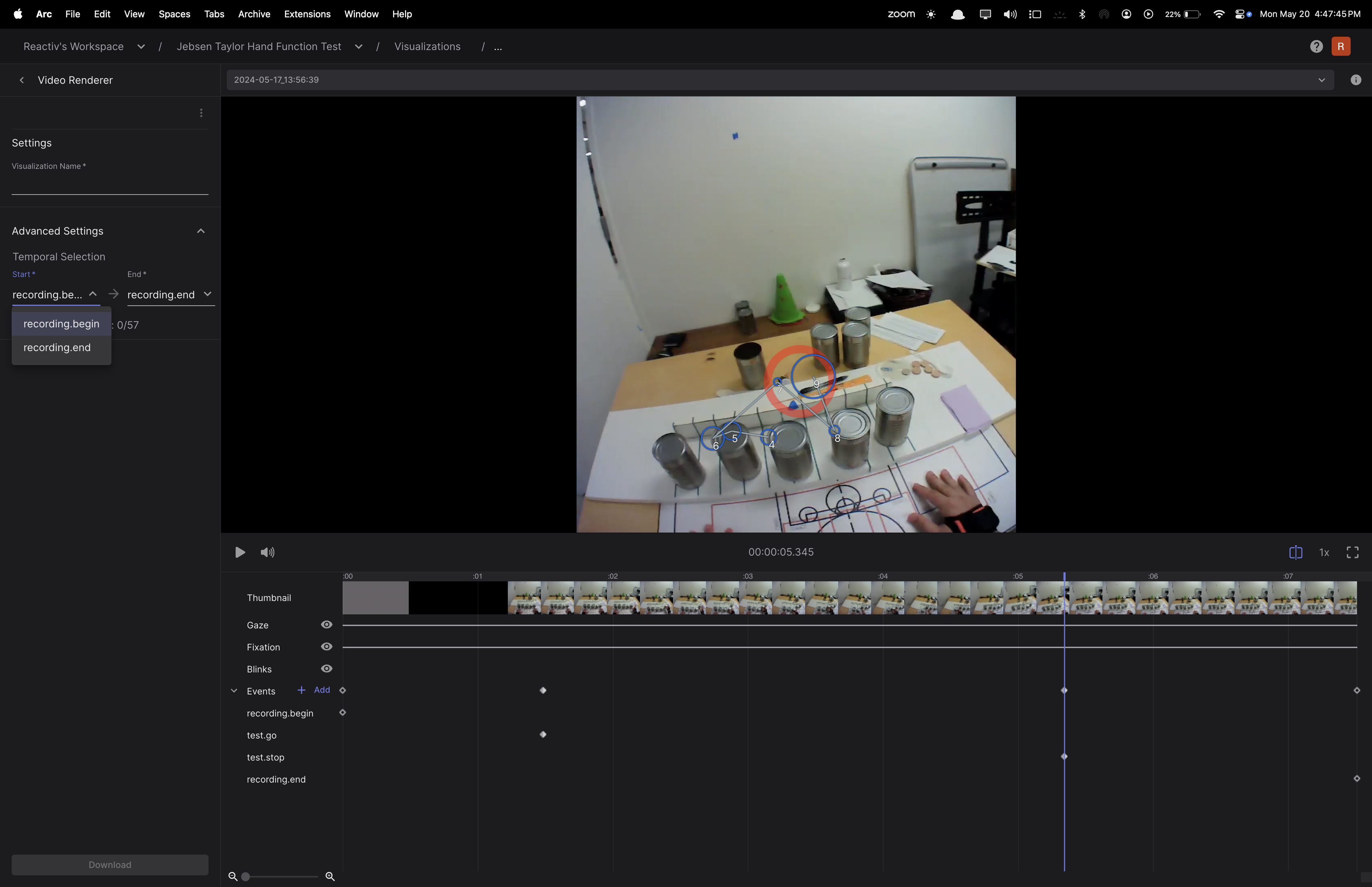Viewport: 1372px width, 887px height.
Task: Change playback speed 1x
Action: pyautogui.click(x=1324, y=552)
